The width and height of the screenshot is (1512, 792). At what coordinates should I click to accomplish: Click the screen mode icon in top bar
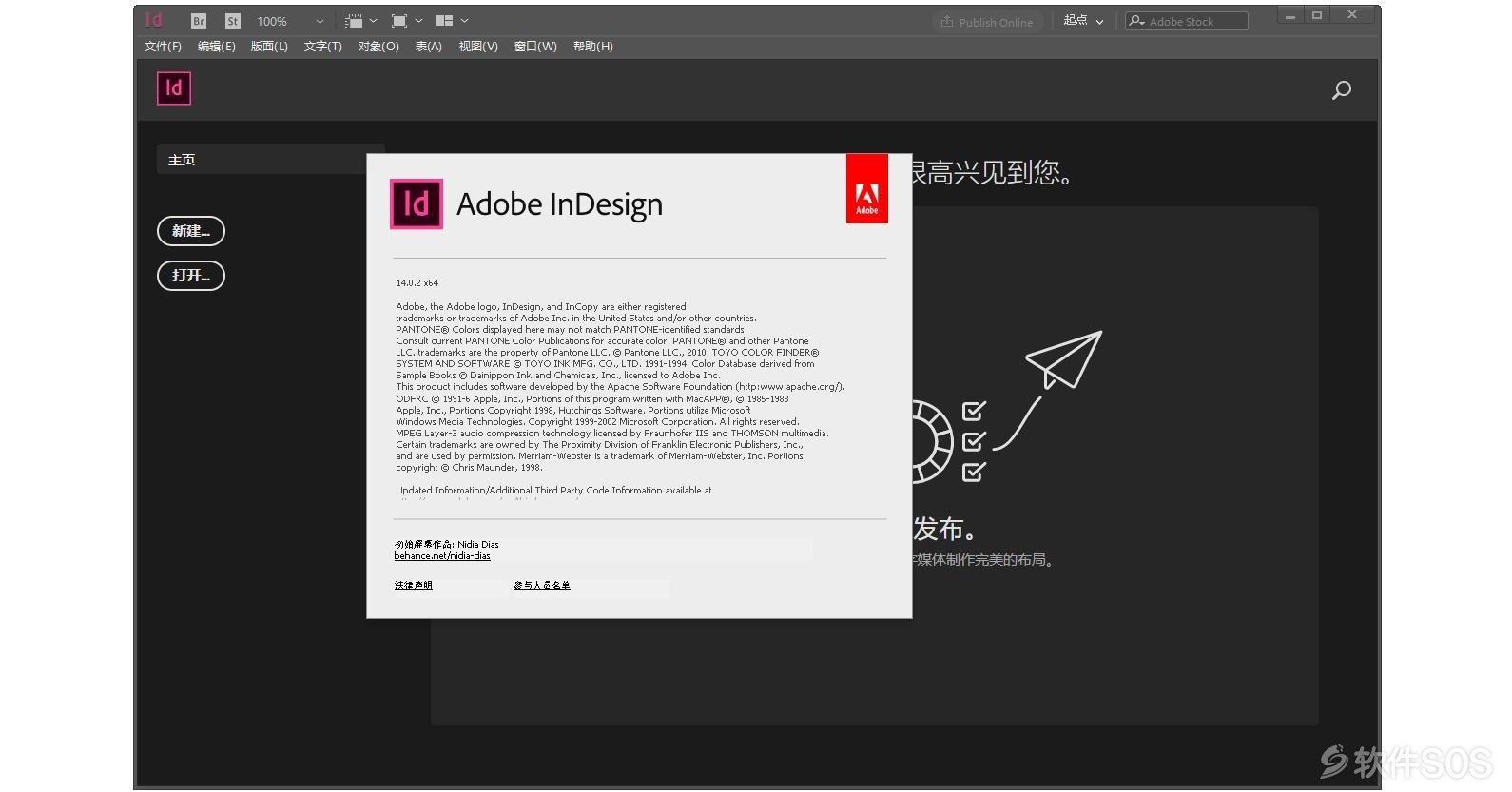pos(399,21)
